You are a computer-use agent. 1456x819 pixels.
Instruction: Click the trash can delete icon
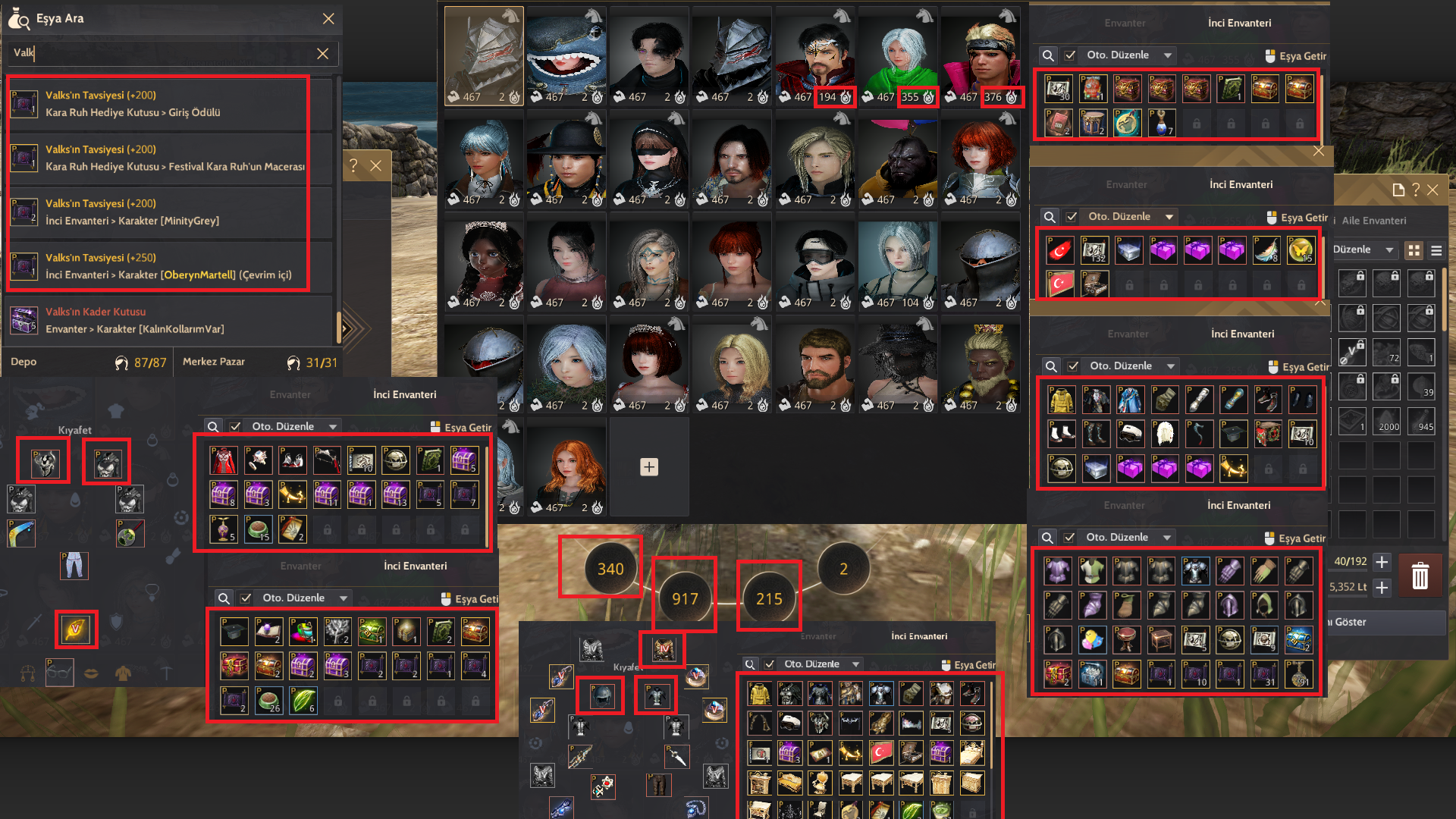pos(1420,577)
